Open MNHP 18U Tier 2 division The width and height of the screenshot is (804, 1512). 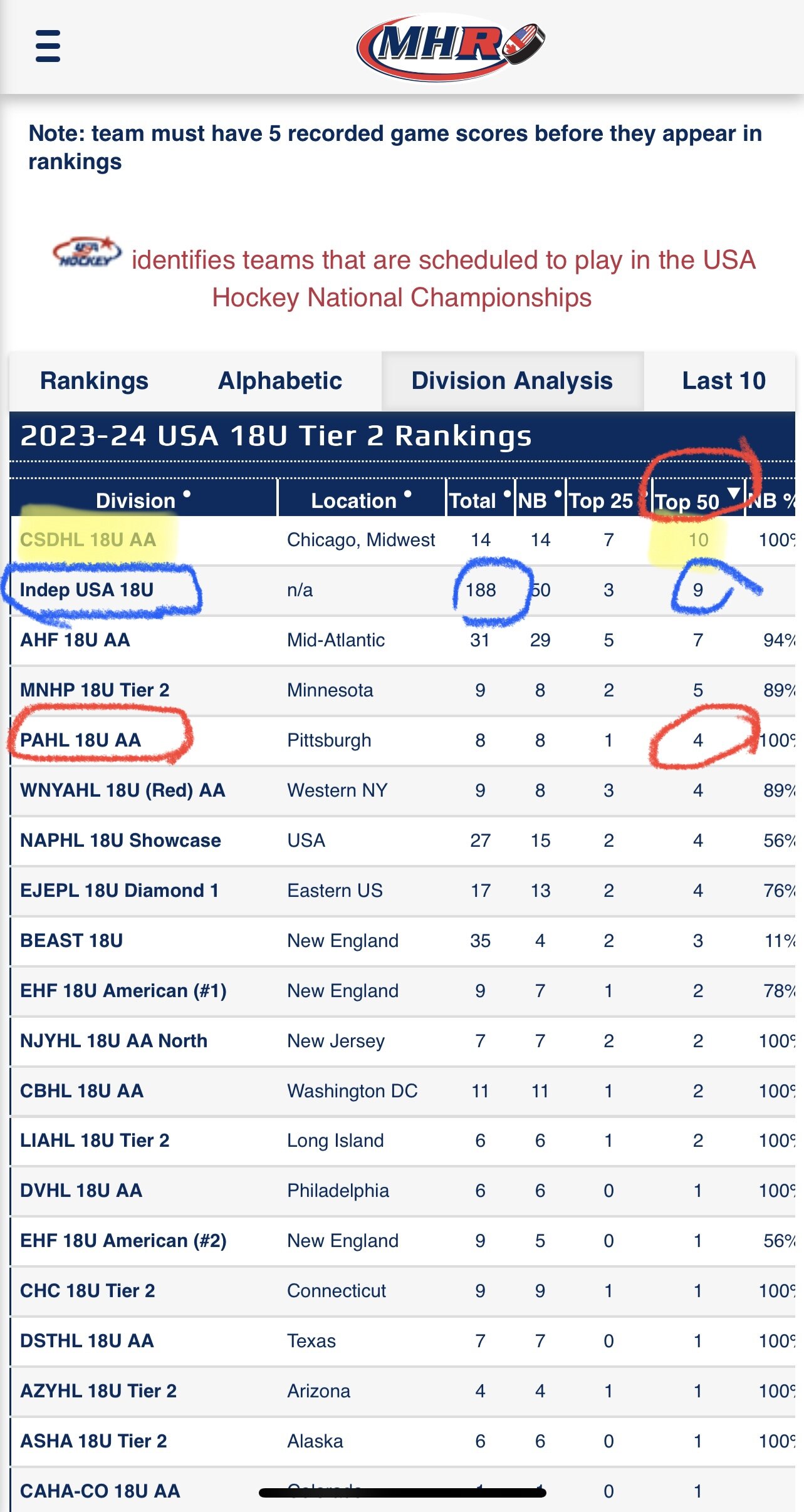coord(95,690)
